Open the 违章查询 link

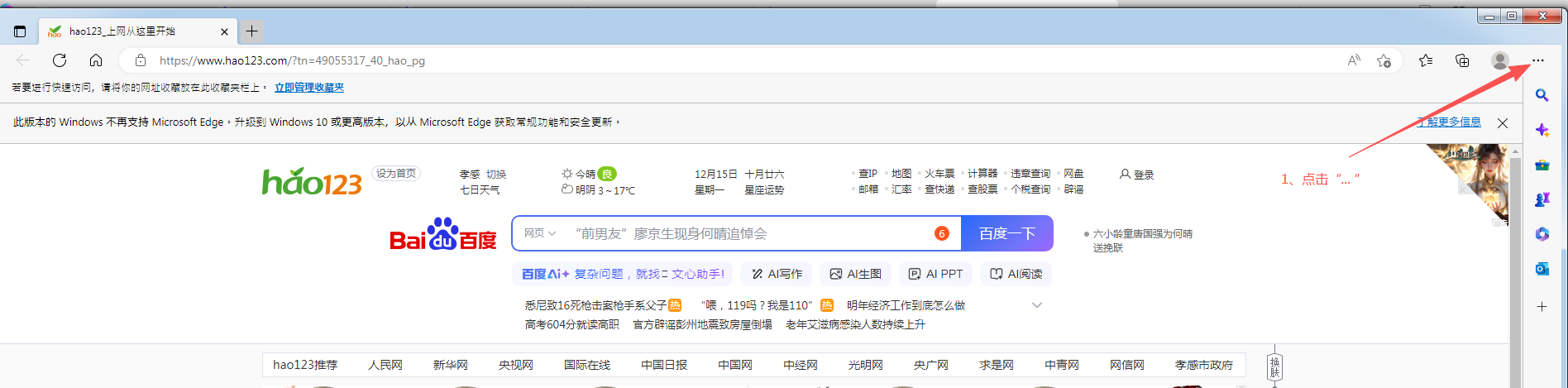coord(1030,174)
